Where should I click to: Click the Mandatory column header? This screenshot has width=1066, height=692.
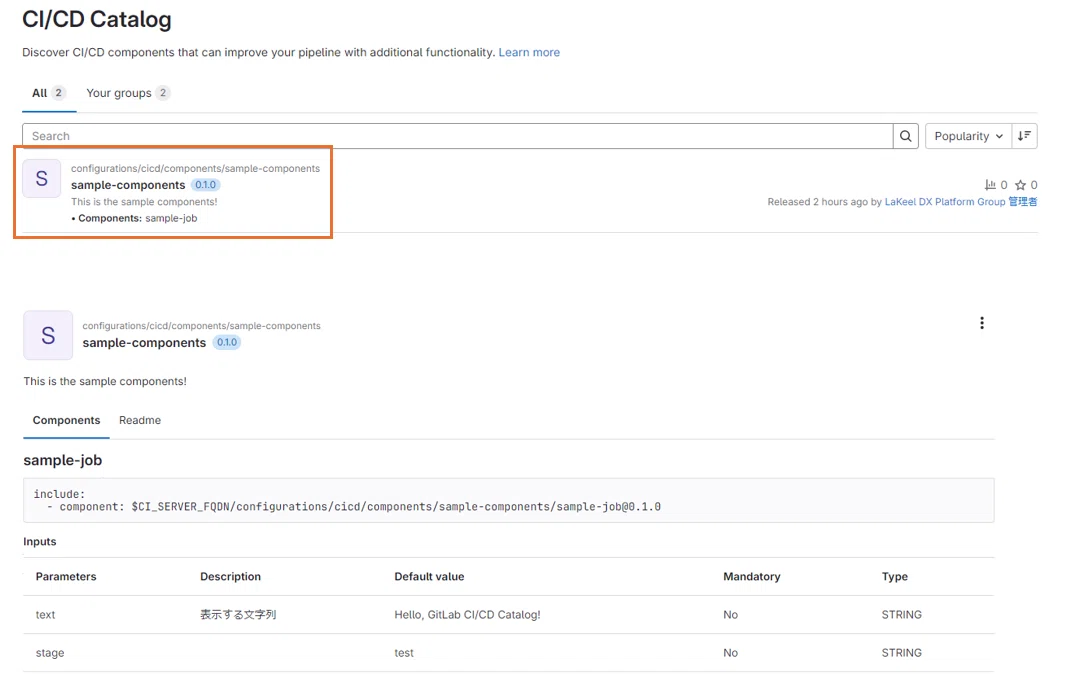751,576
